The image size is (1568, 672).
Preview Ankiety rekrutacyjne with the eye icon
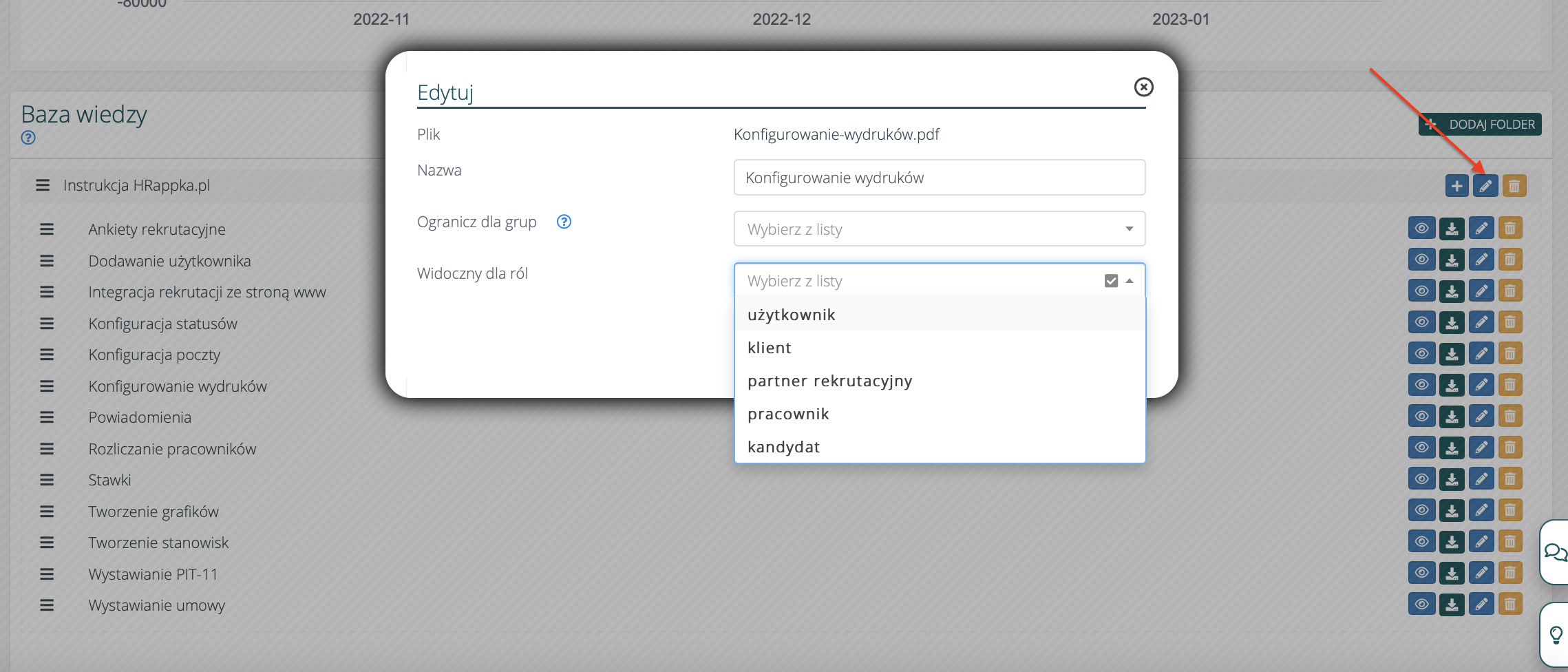[x=1421, y=229]
